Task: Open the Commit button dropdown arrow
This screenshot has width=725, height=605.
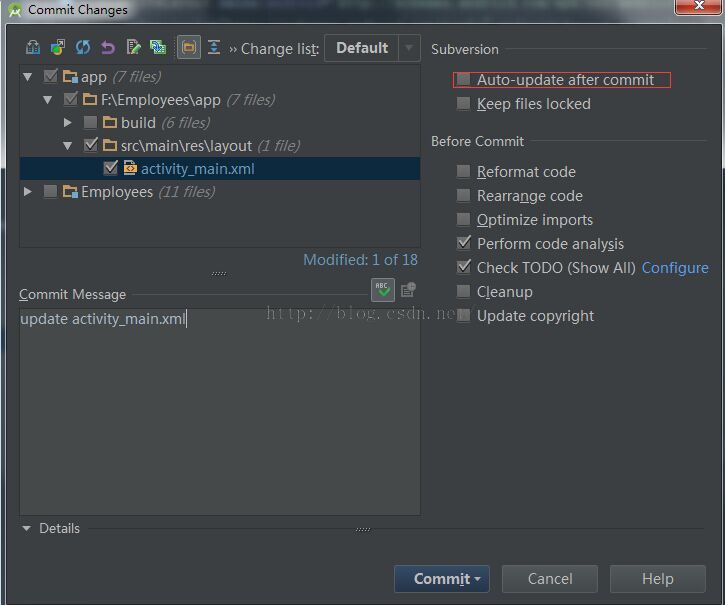Action: pos(477,579)
